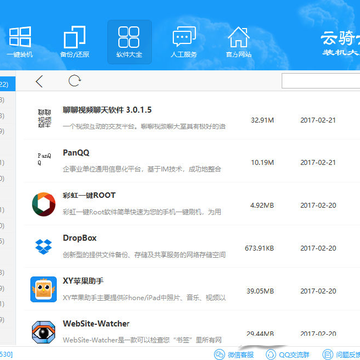
Task: Click the DropBox logo icon
Action: pyautogui.click(x=44, y=247)
